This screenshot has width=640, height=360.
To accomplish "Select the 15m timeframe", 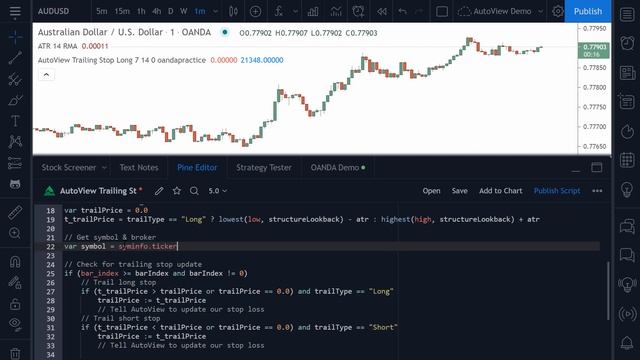I will pos(122,11).
